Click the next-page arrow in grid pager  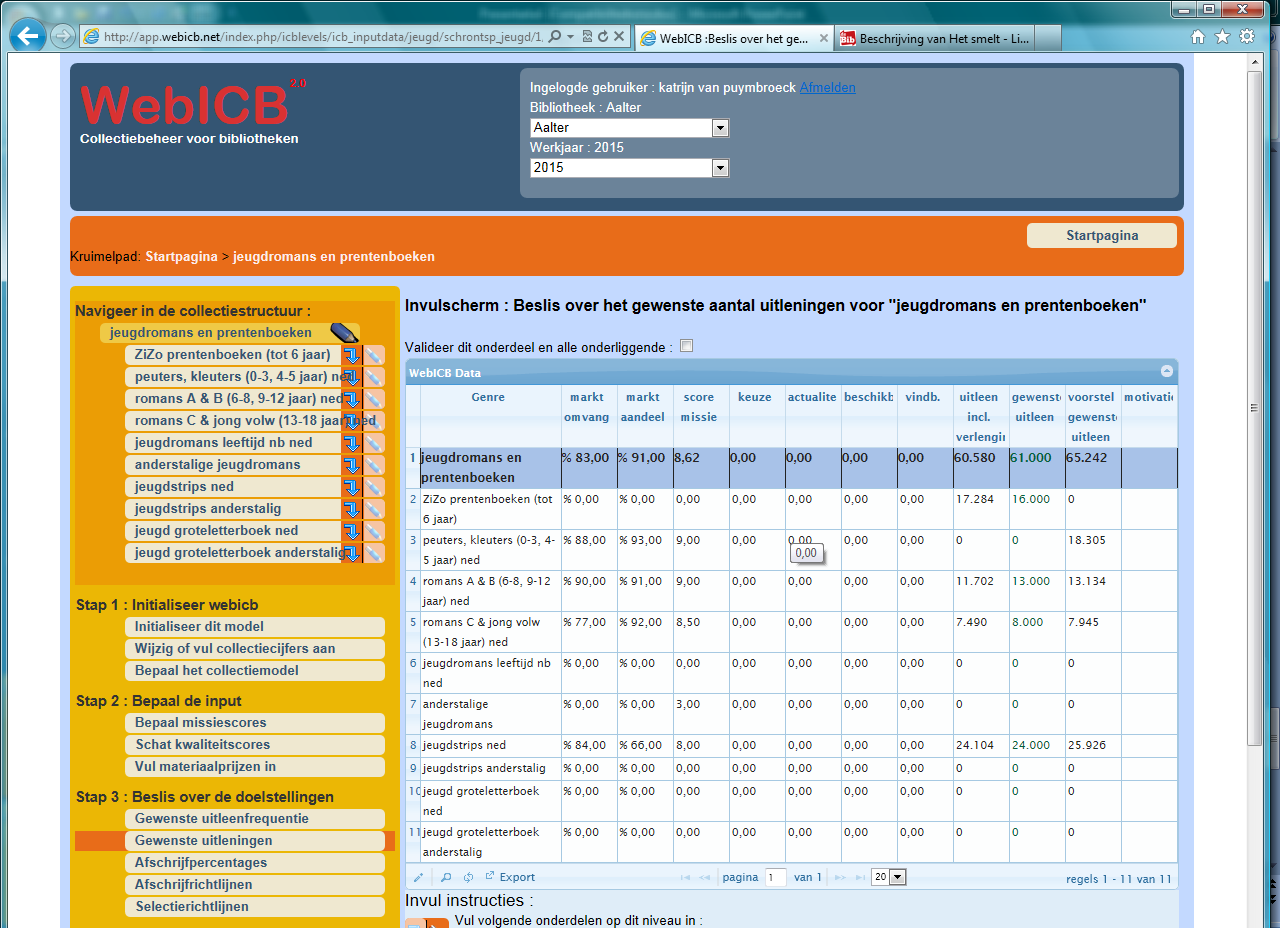840,877
